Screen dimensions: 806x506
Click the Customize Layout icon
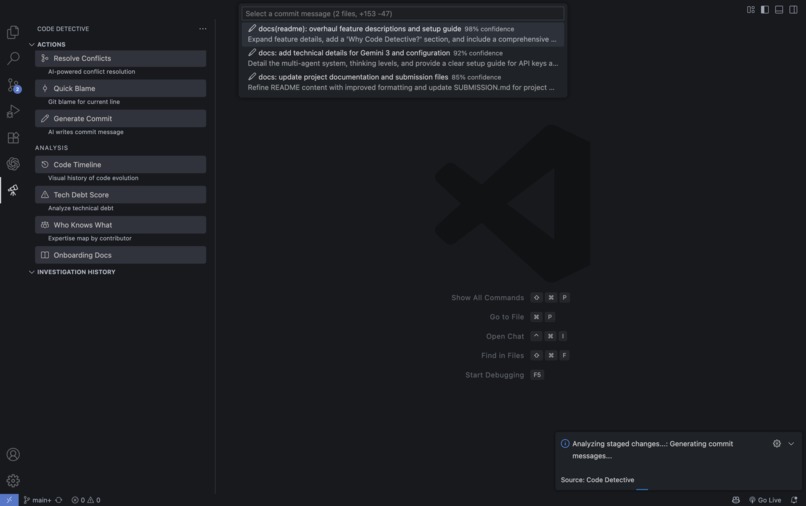click(x=750, y=10)
